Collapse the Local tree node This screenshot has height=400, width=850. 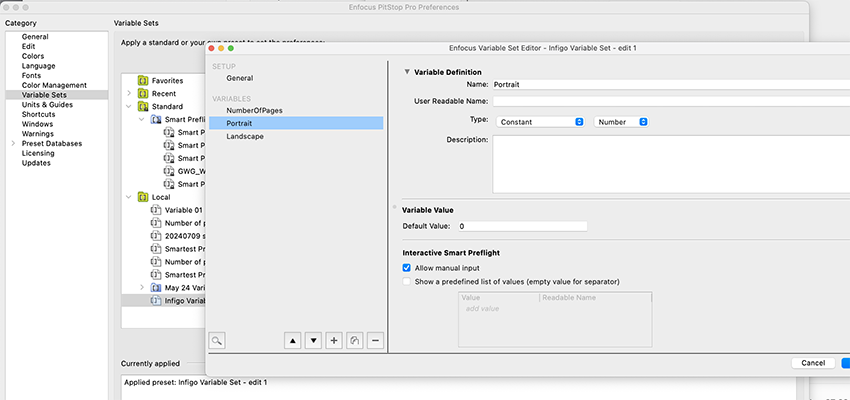click(129, 197)
